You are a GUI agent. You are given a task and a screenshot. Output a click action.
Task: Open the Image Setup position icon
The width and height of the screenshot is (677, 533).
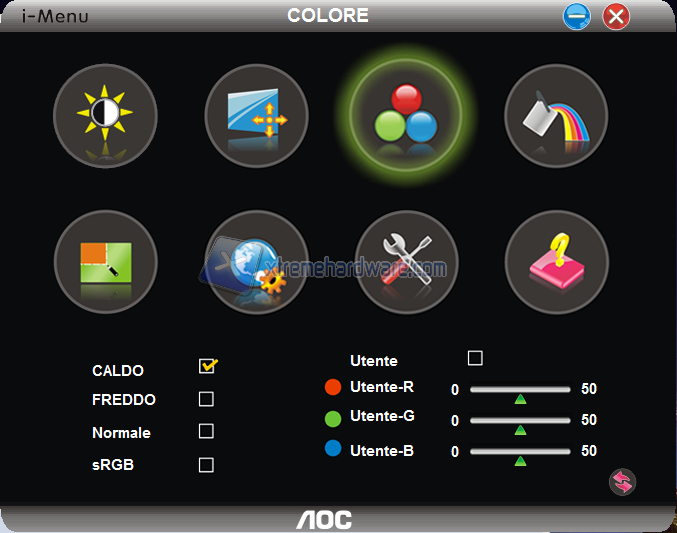[x=256, y=116]
